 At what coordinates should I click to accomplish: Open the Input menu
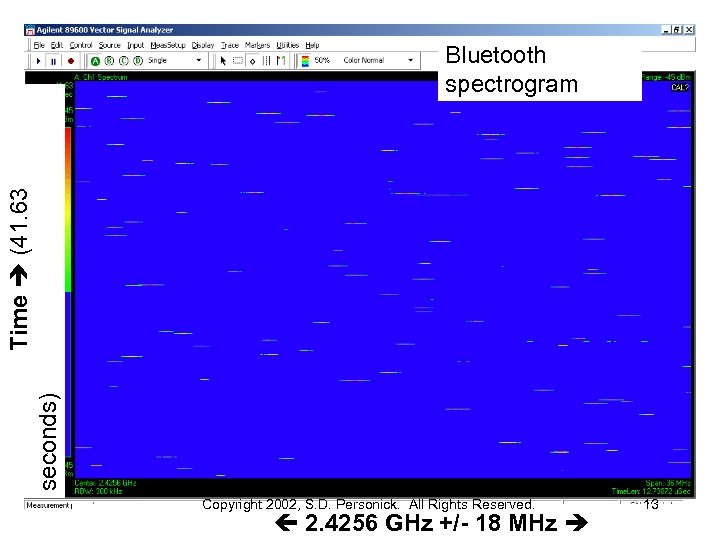point(135,45)
